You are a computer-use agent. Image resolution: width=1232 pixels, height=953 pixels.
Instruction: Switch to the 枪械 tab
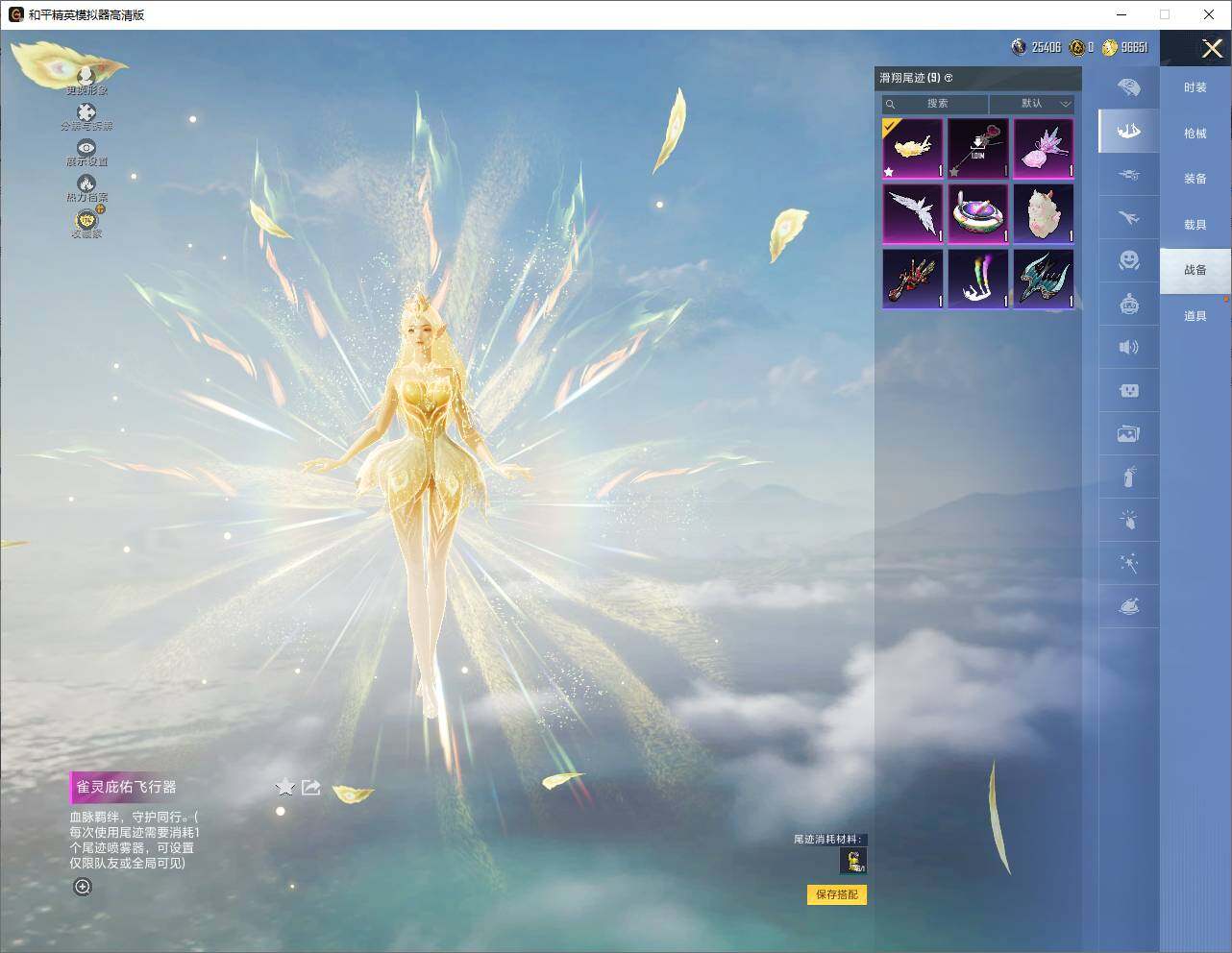(x=1195, y=134)
